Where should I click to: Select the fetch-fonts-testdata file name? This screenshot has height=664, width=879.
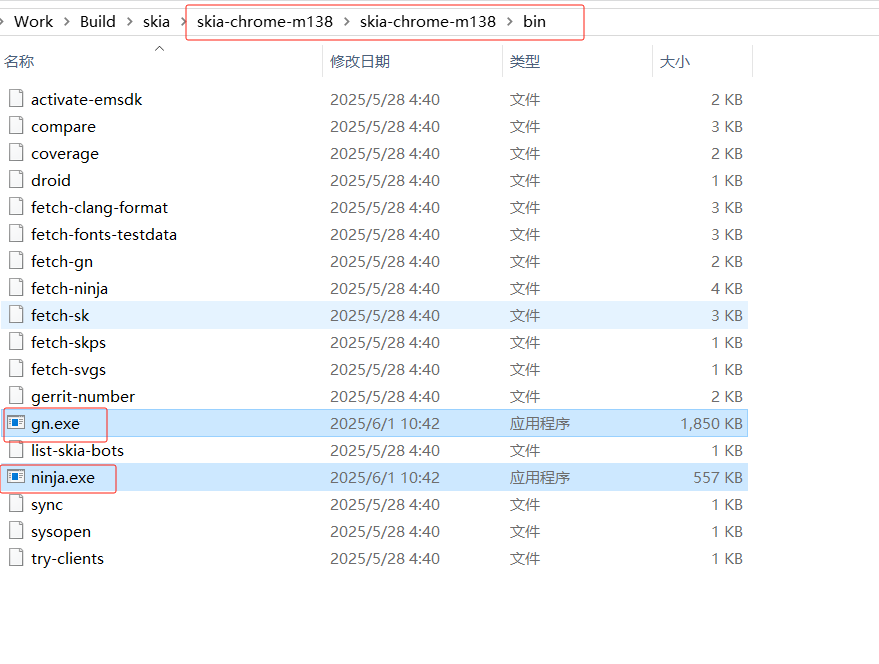(104, 234)
